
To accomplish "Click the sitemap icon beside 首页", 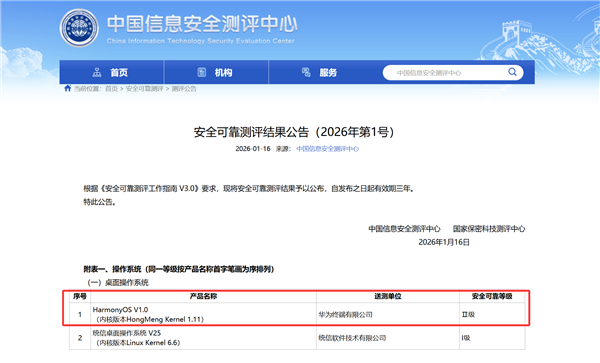I will pos(97,72).
